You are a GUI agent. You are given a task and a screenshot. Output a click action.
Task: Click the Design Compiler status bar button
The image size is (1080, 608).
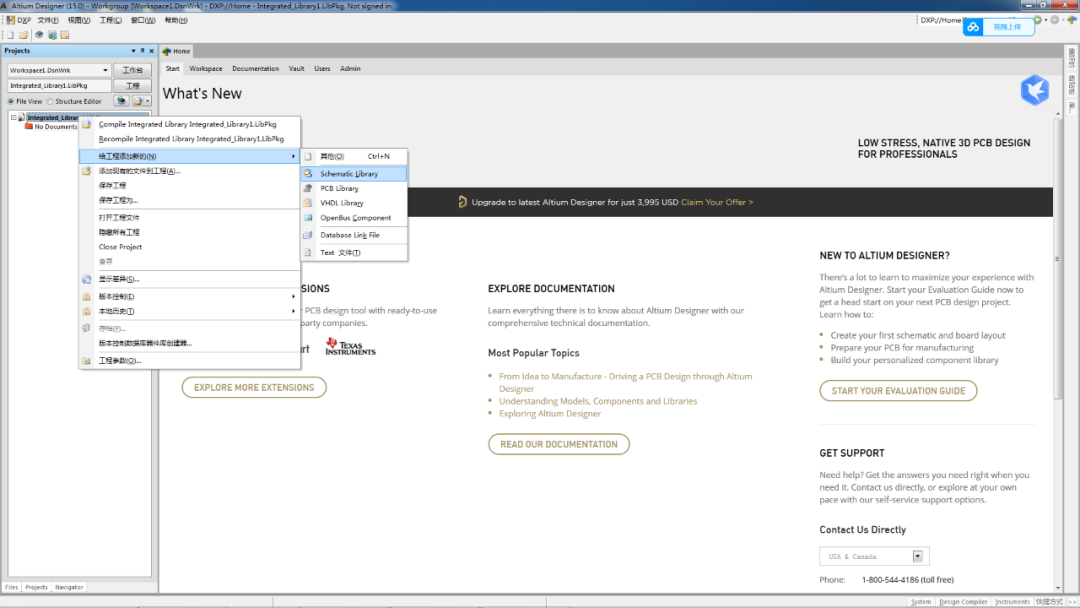963,602
